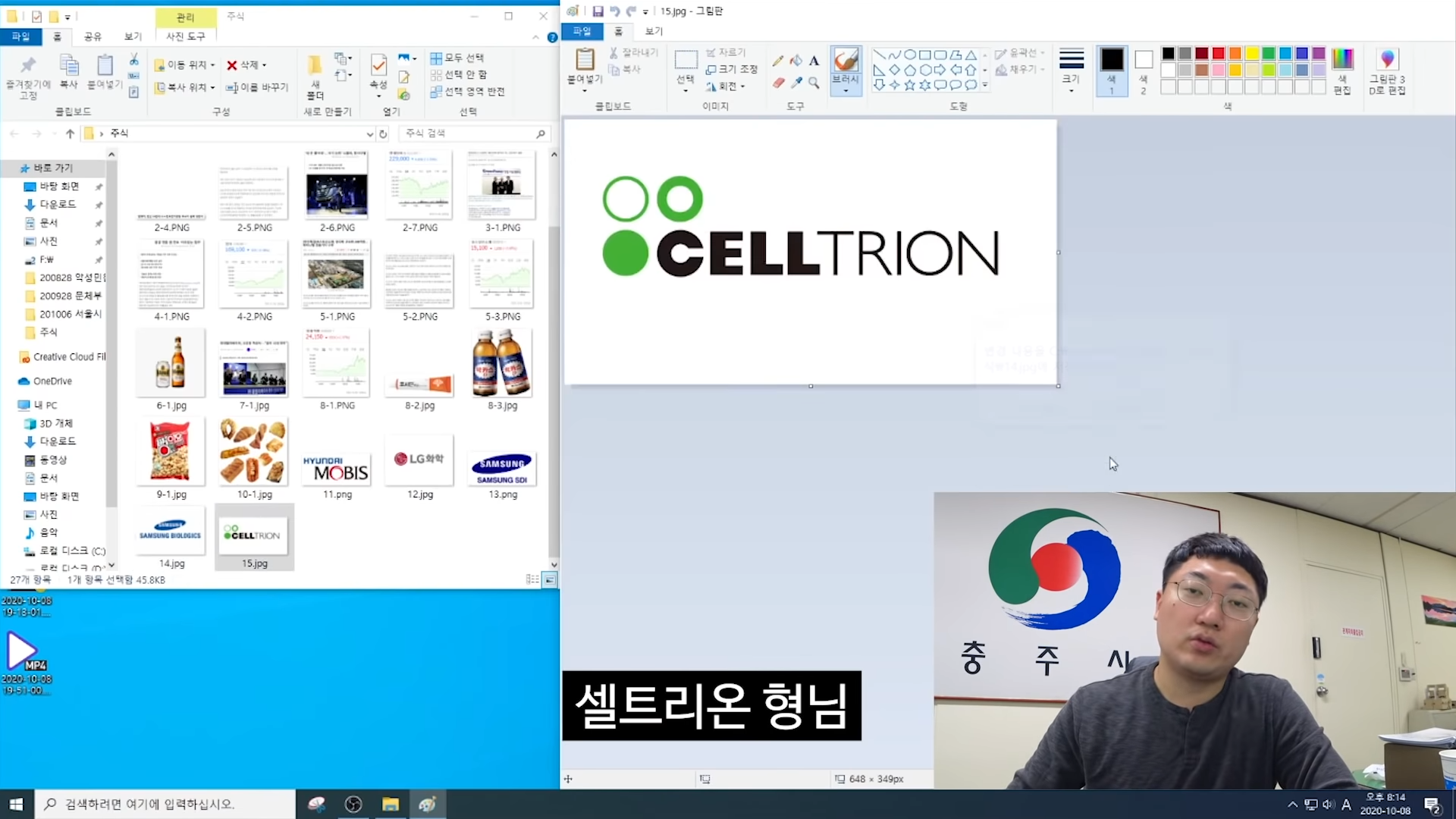
Task: Switch Explorer to details view icon
Action: point(532,580)
